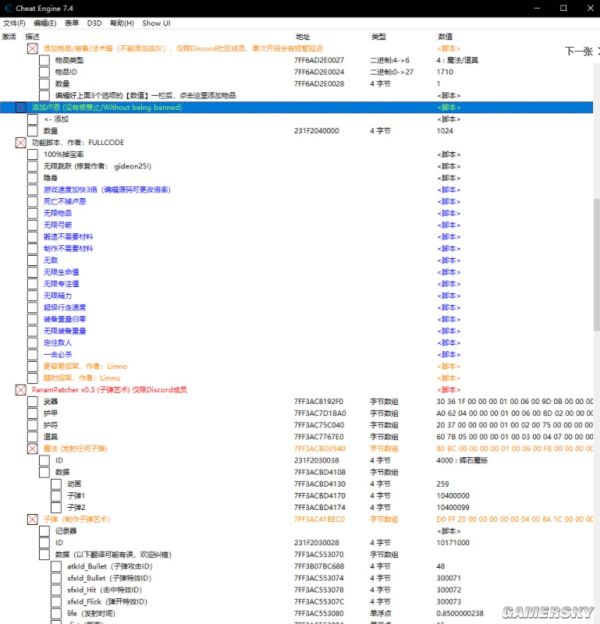Viewport: 600px width, 624px height.
Task: Enable the 定住敌人 script checkbox
Action: pos(33,343)
